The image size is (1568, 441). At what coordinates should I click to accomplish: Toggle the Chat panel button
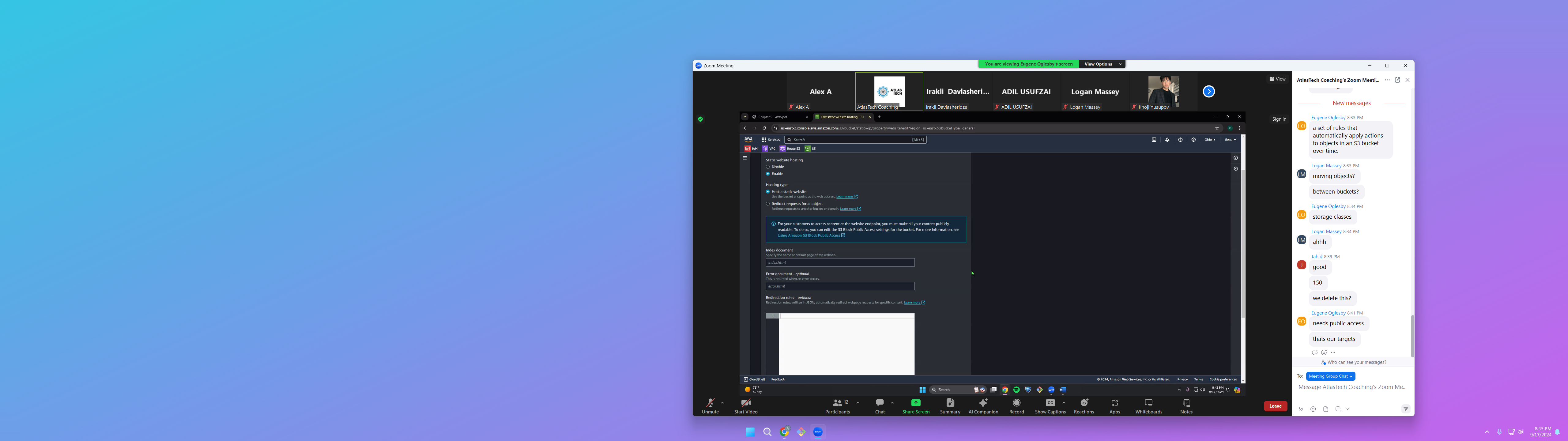880,403
